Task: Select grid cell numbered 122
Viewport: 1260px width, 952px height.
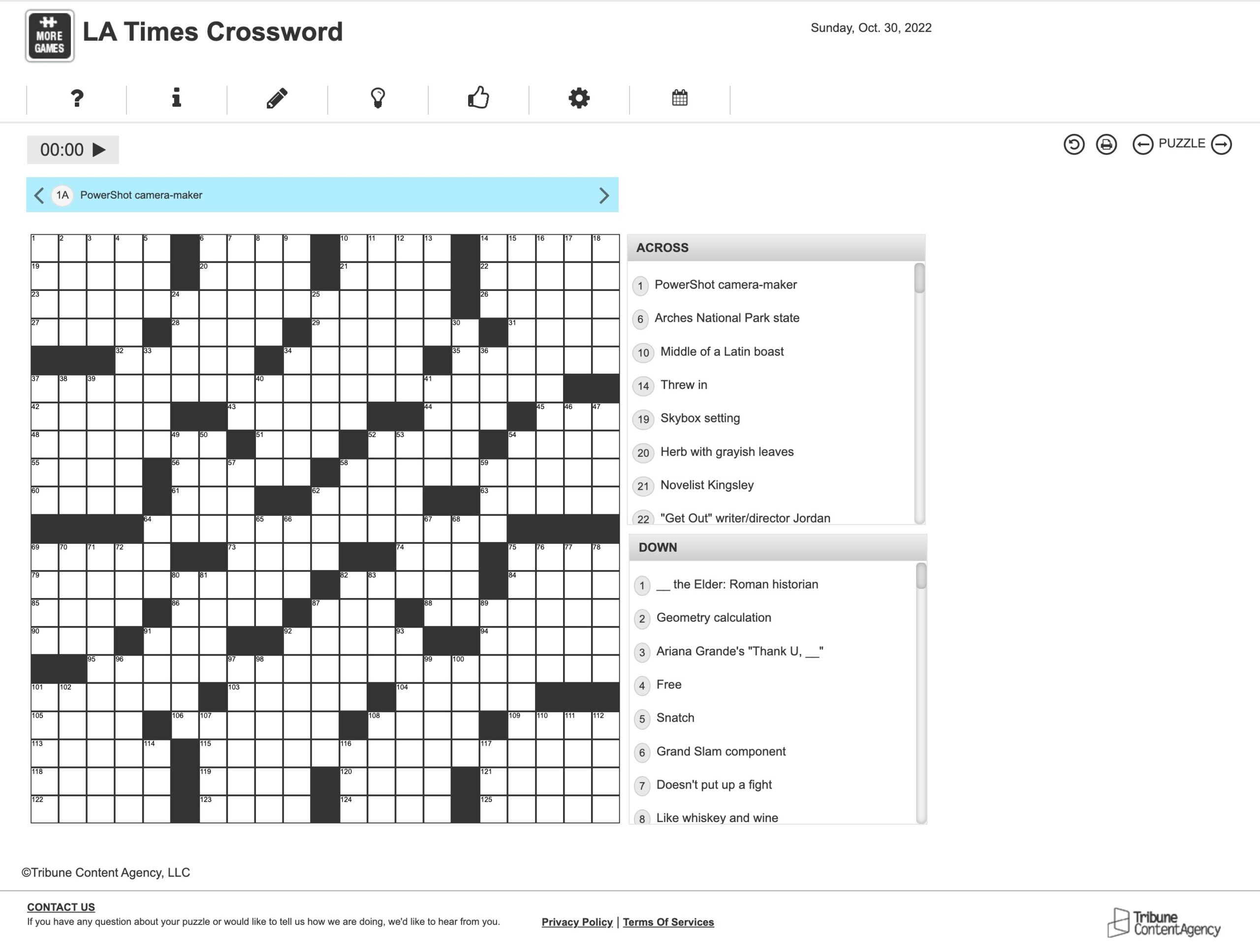Action: tap(44, 809)
